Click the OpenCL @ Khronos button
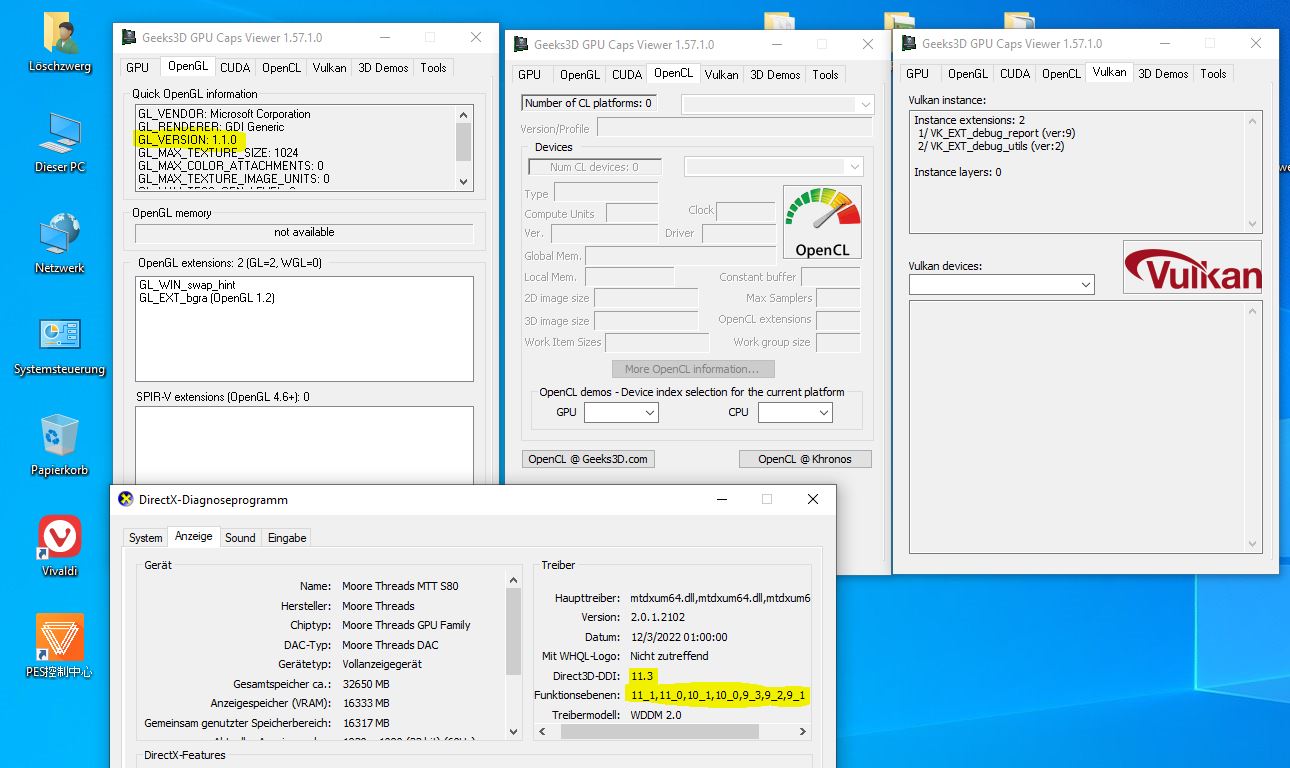The width and height of the screenshot is (1290, 768). (806, 459)
